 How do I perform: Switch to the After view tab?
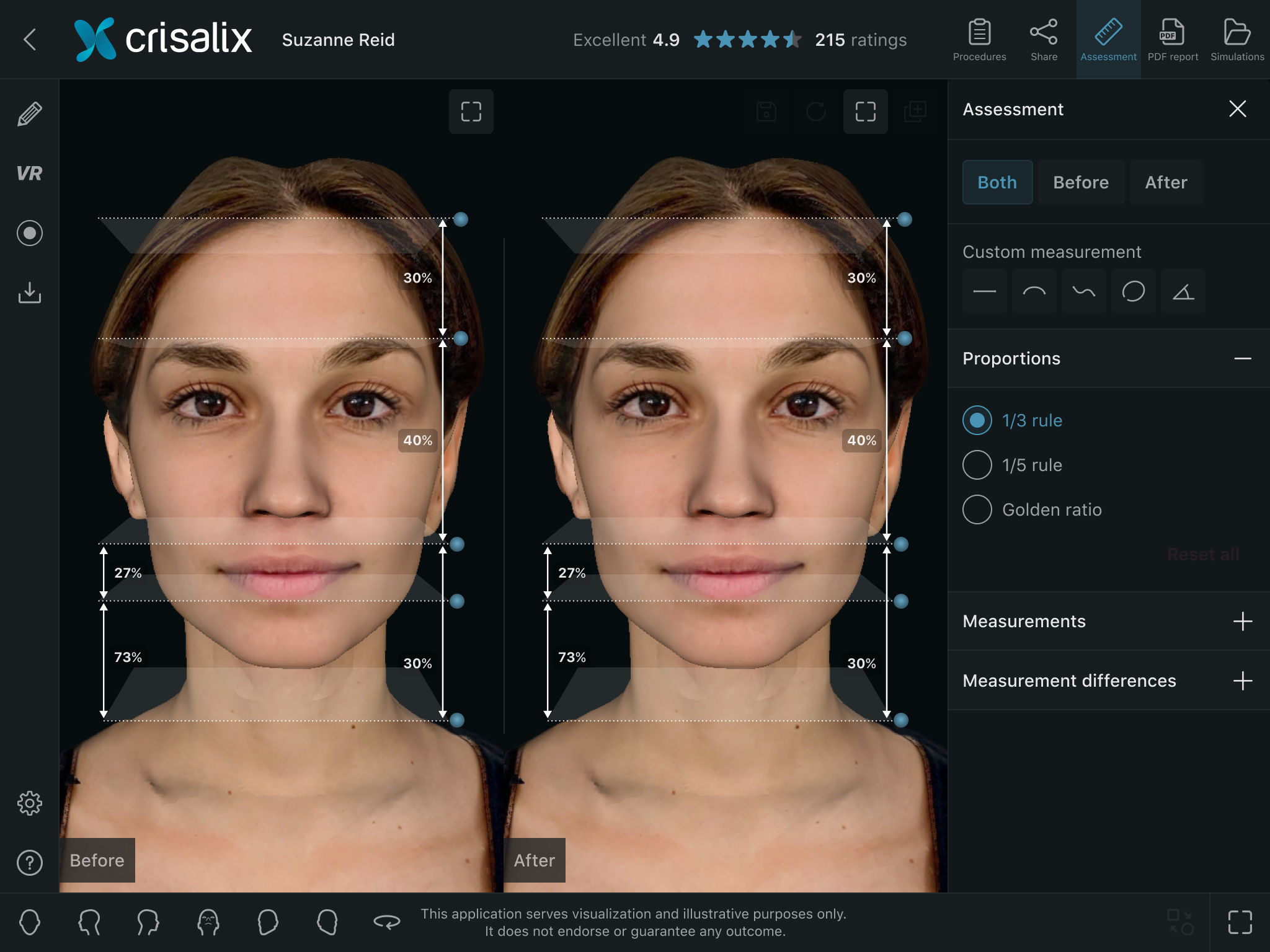click(x=1165, y=182)
